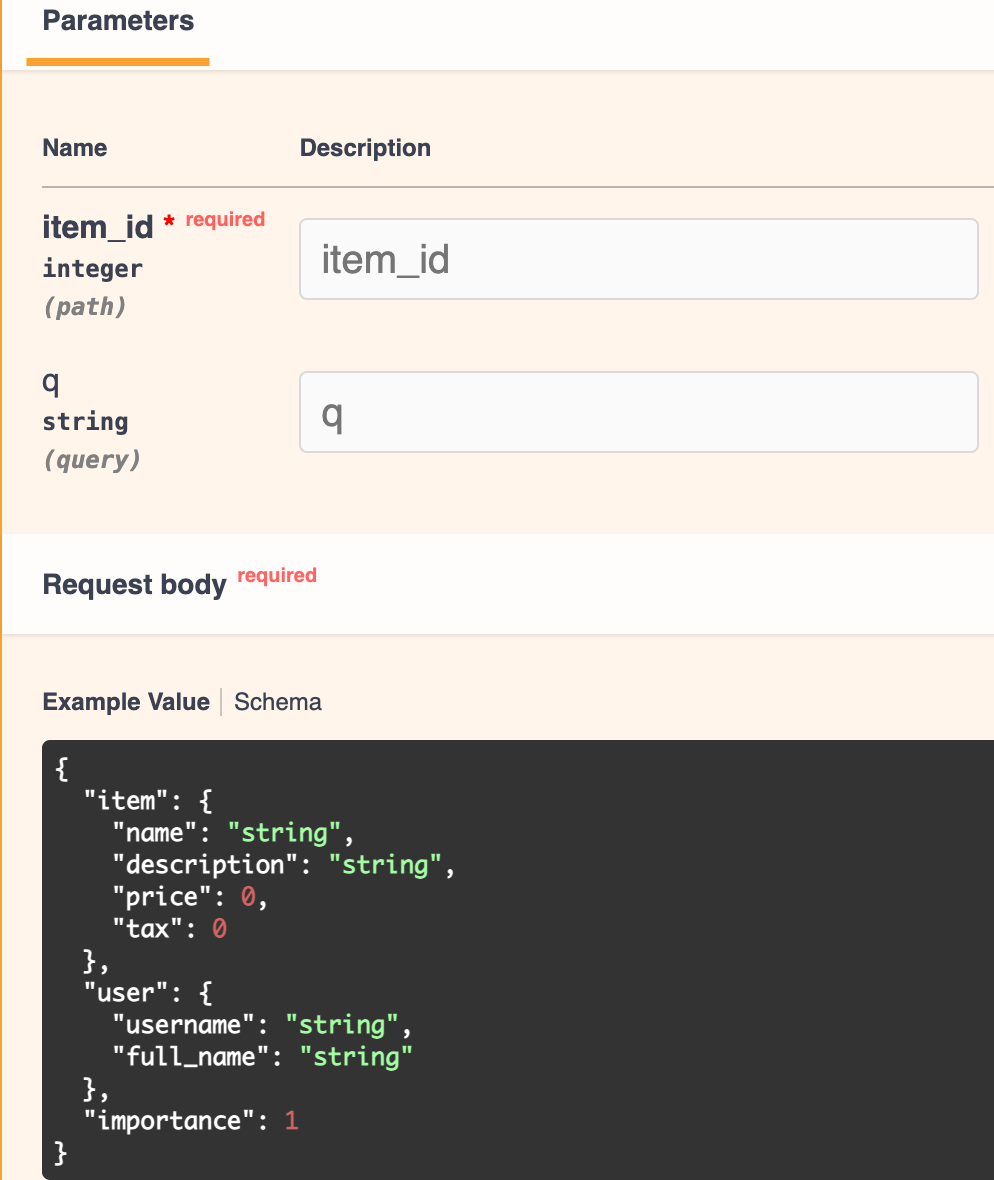Click the q query input field

pyautogui.click(x=638, y=412)
